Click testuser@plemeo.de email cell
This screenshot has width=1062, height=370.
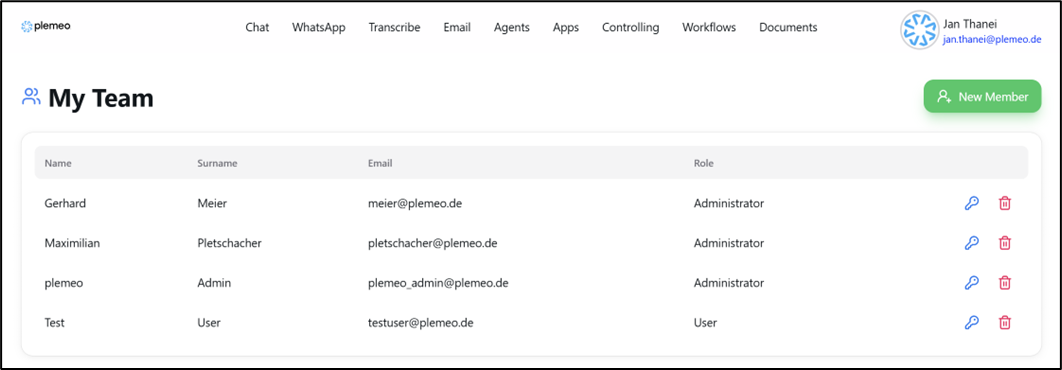tap(421, 323)
